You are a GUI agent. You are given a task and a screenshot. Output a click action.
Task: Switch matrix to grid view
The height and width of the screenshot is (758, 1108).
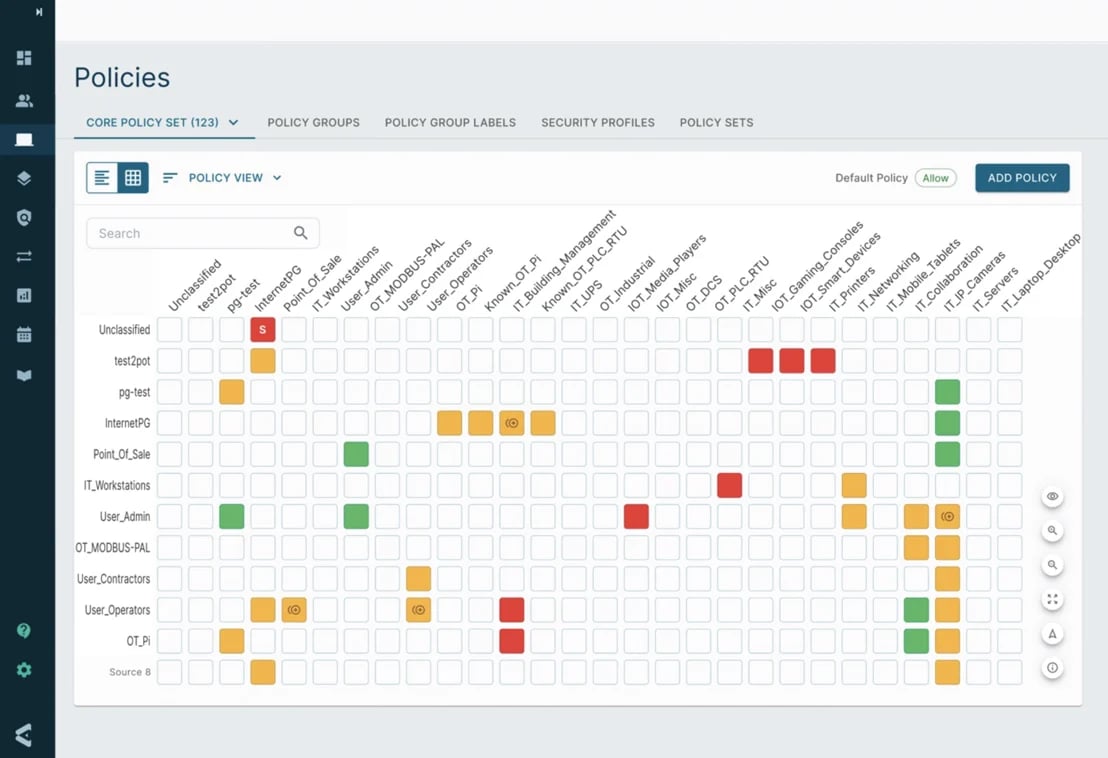tap(131, 177)
